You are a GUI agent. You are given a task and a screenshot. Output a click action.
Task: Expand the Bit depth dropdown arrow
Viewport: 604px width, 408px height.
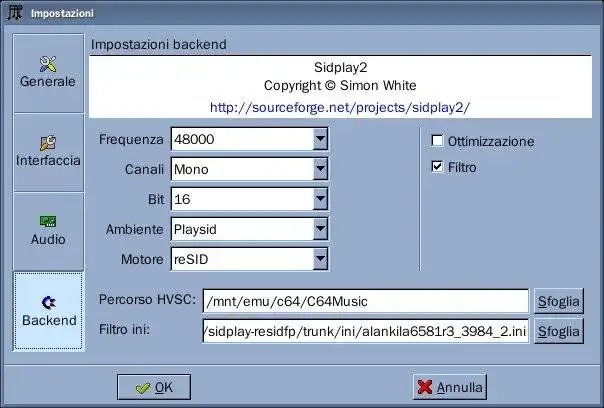click(x=320, y=199)
